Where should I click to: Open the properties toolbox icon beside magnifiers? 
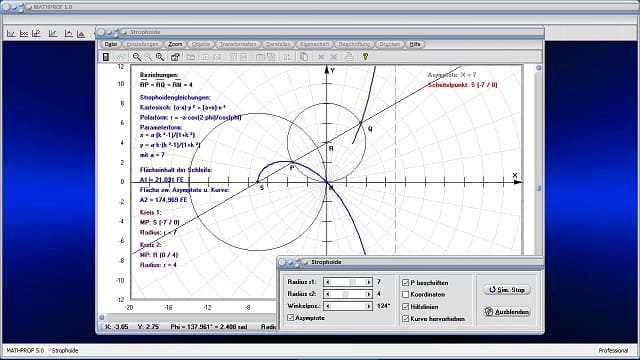[x=175, y=57]
